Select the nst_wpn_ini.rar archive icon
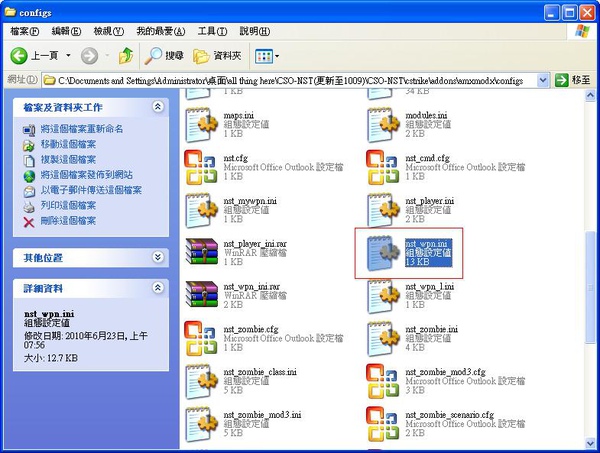 (x=201, y=294)
